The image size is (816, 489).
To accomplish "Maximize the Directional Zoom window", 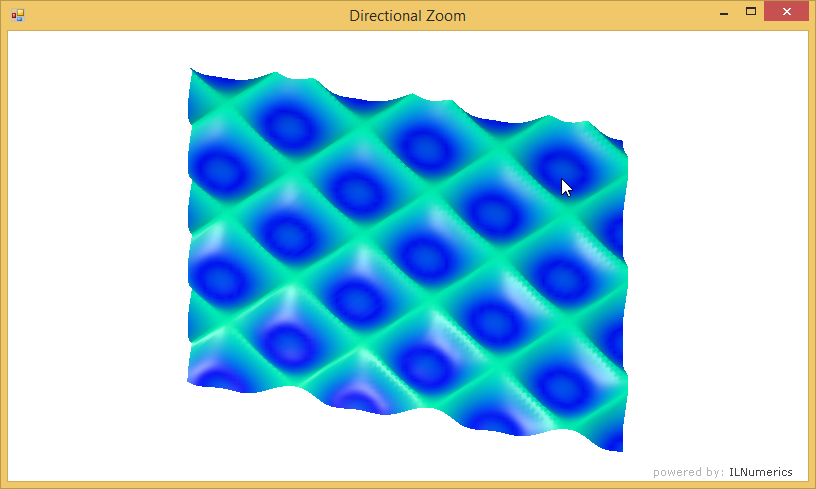I will tap(750, 11).
